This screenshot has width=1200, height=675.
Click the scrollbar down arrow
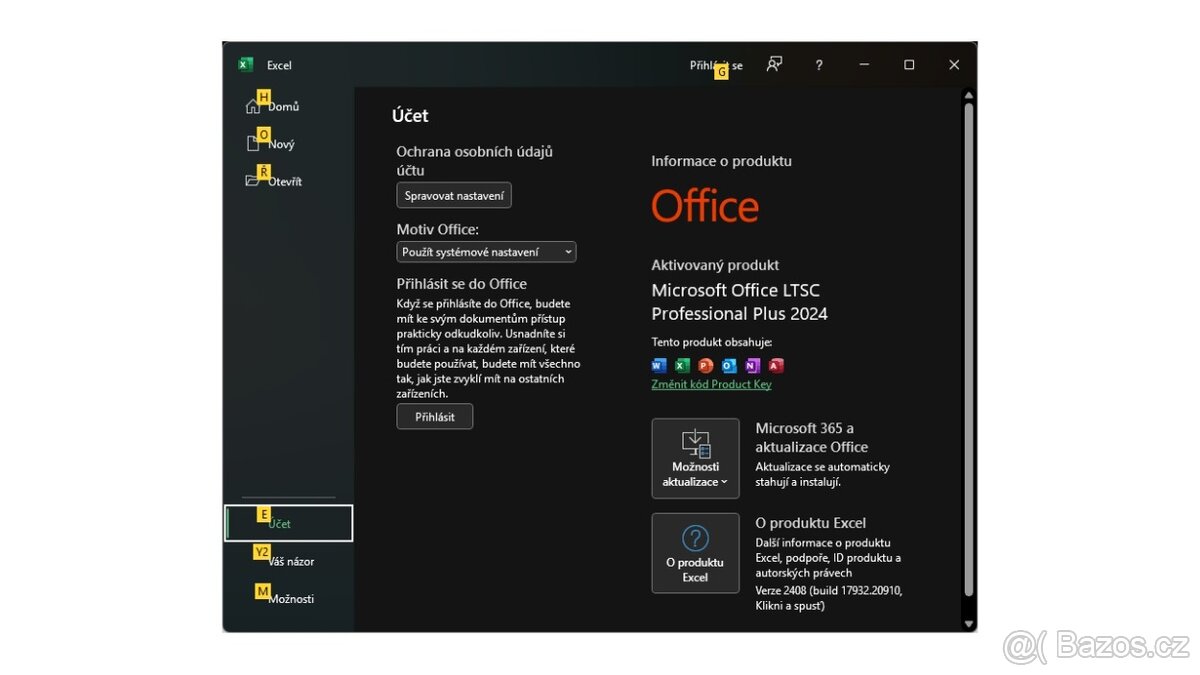(x=968, y=623)
